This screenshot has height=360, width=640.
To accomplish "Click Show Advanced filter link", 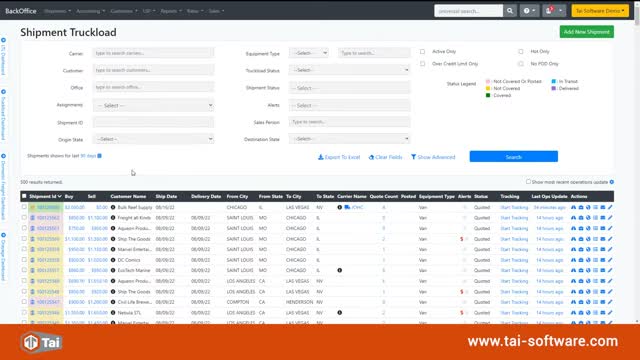I will (433, 157).
